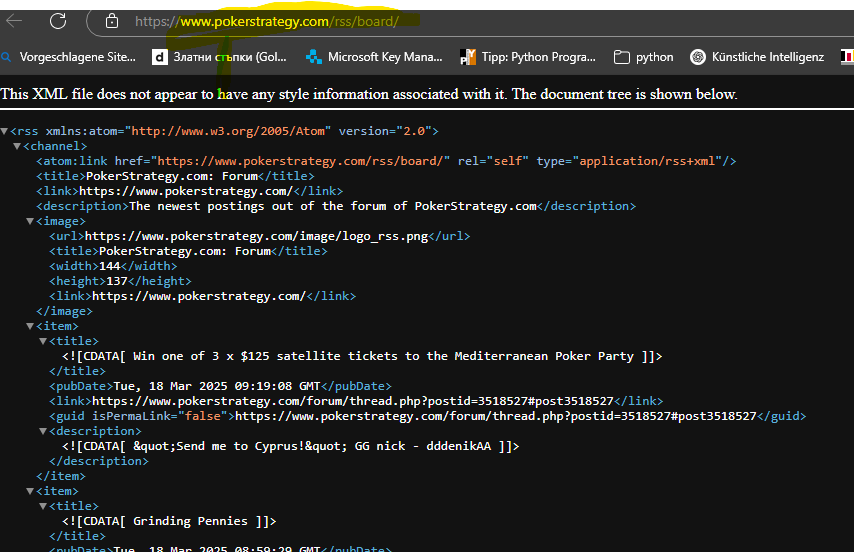The image size is (854, 552).
Task: Click the height value 137
Action: [117, 281]
